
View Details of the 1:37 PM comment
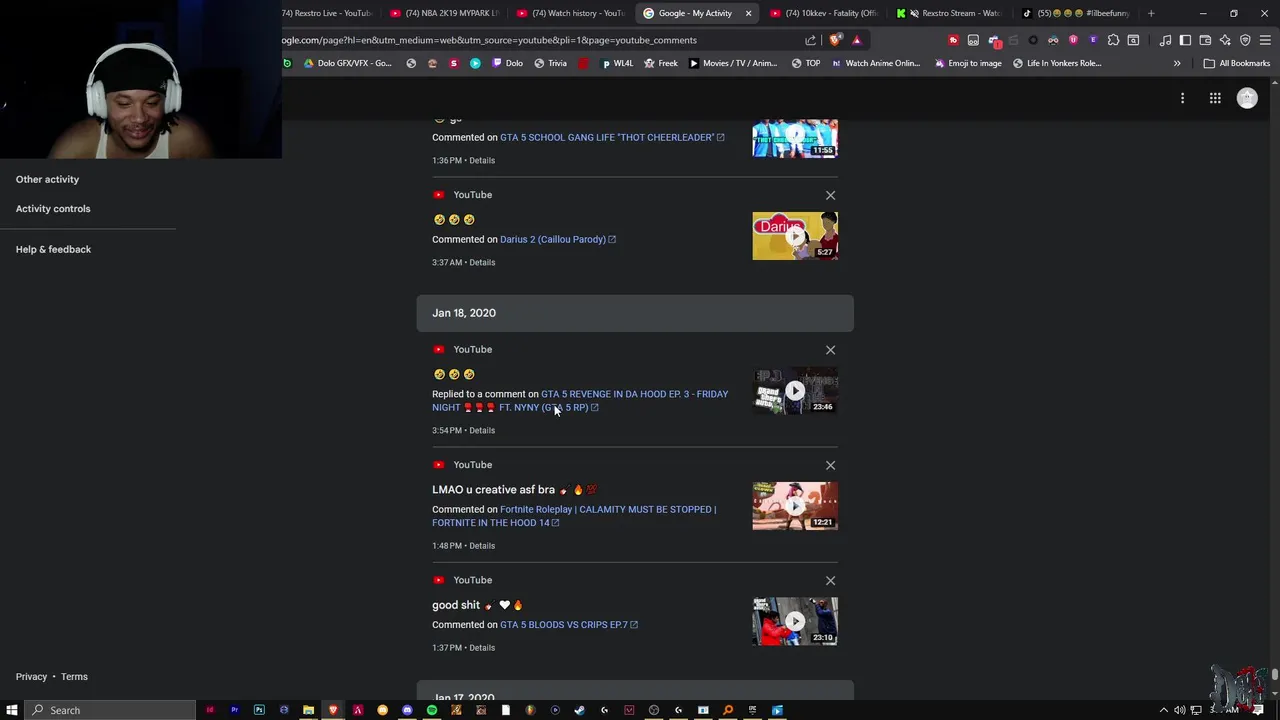click(x=482, y=648)
